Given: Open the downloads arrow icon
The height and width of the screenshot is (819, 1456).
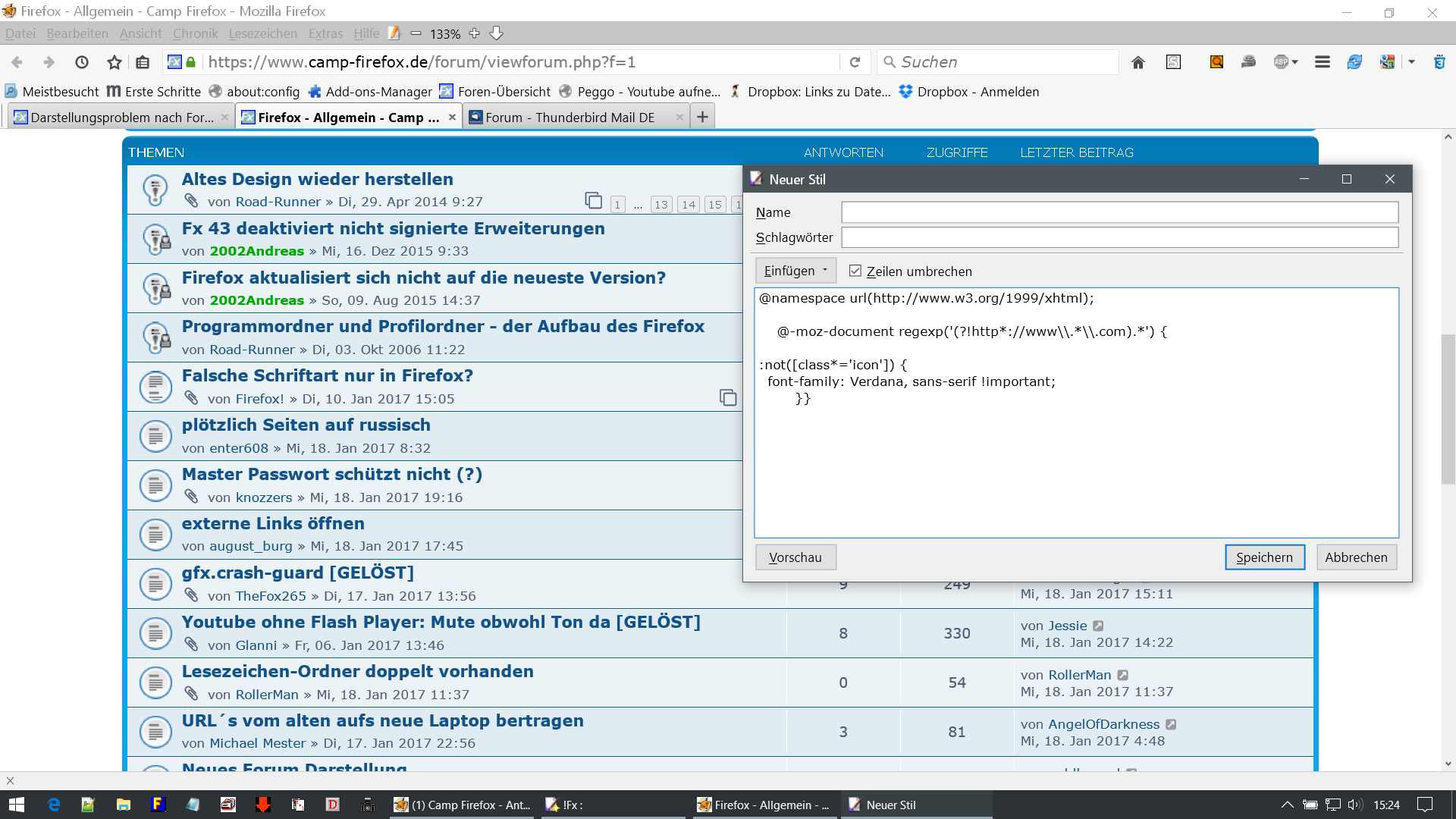Looking at the screenshot, I should tap(497, 33).
